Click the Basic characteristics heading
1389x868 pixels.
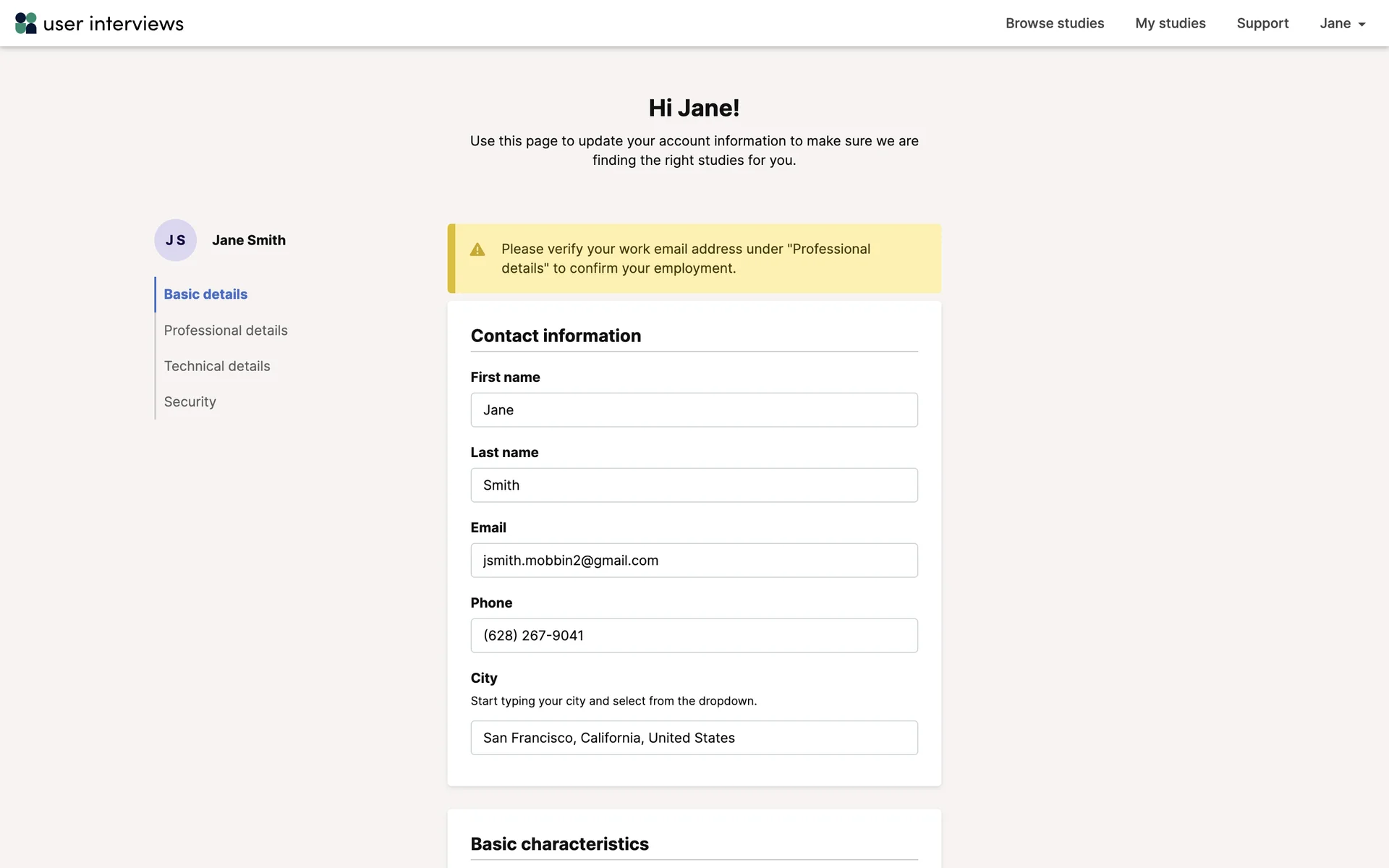point(559,844)
